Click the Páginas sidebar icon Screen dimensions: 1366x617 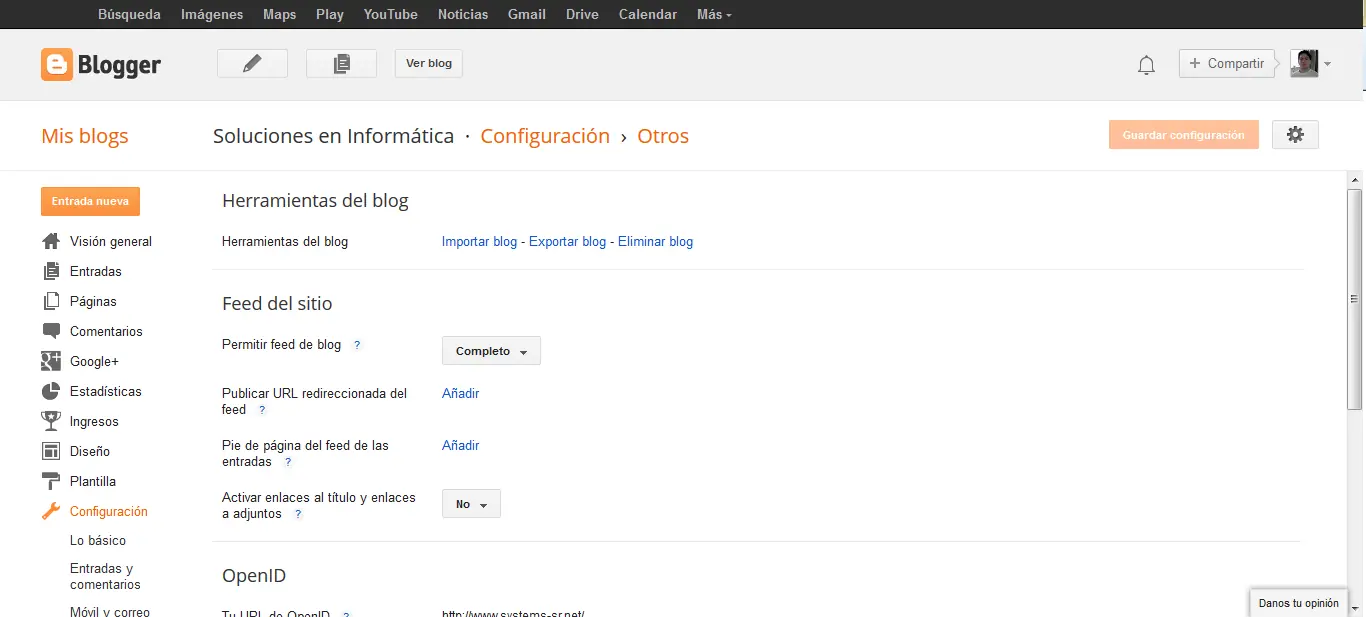tap(51, 301)
